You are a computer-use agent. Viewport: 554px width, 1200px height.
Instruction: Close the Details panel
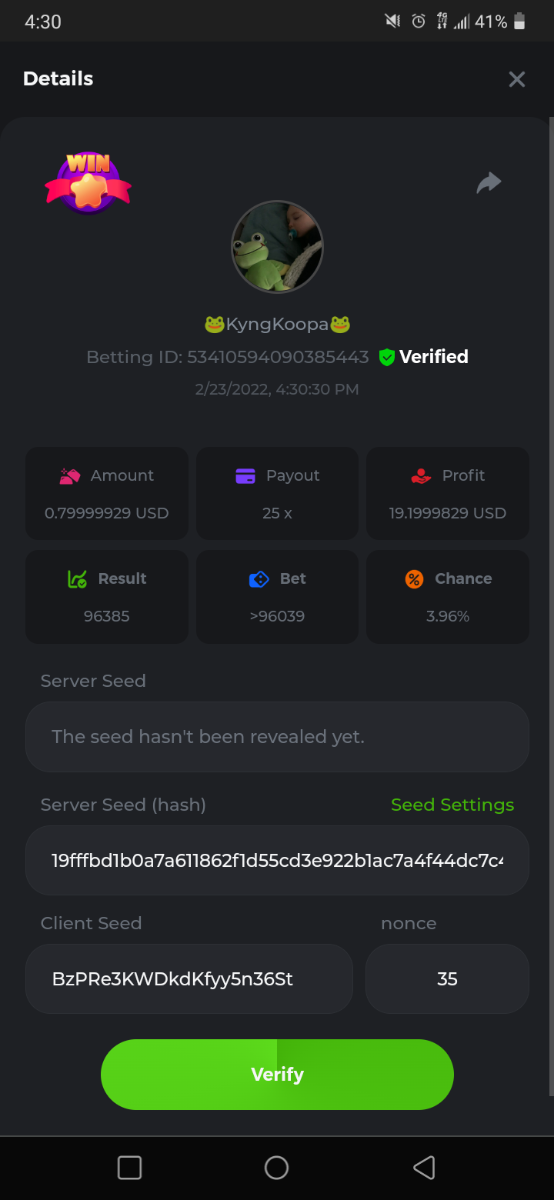tap(517, 79)
